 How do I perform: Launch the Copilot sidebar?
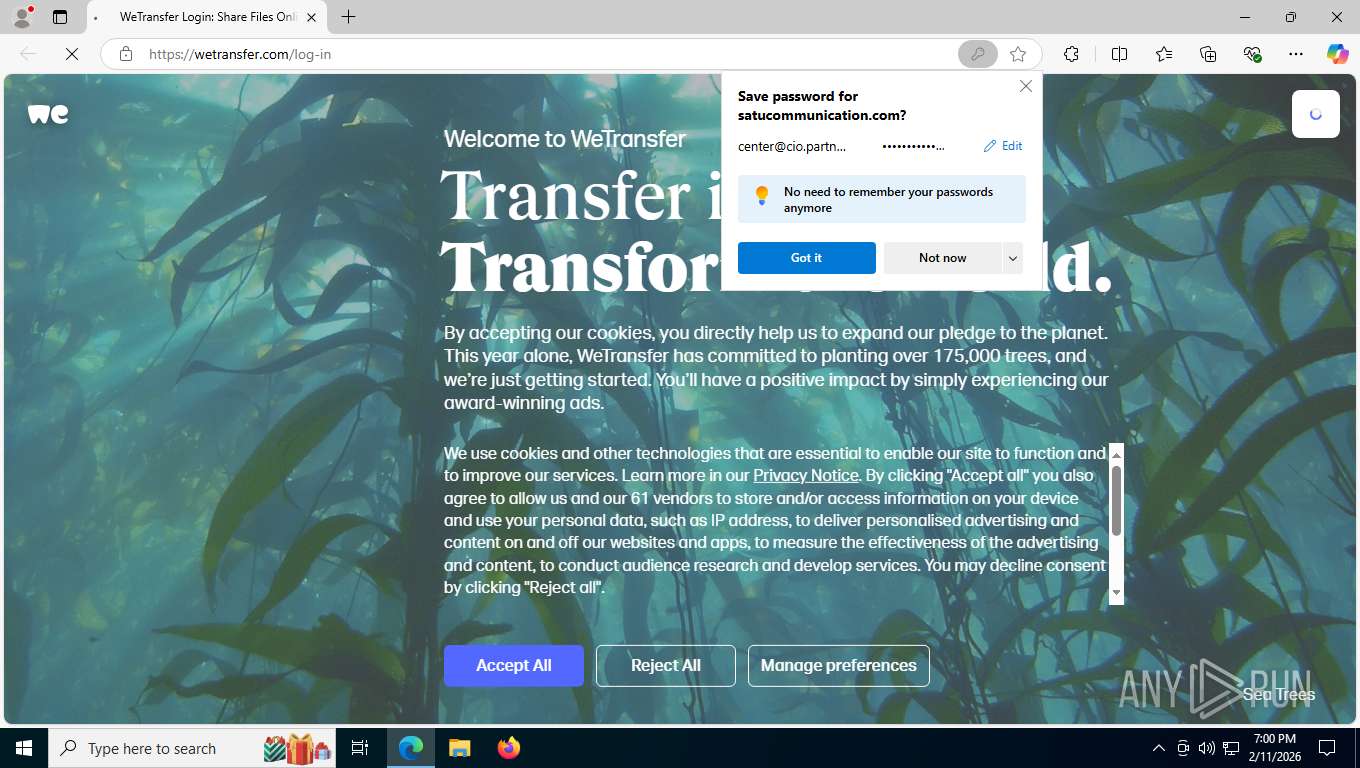[1337, 54]
